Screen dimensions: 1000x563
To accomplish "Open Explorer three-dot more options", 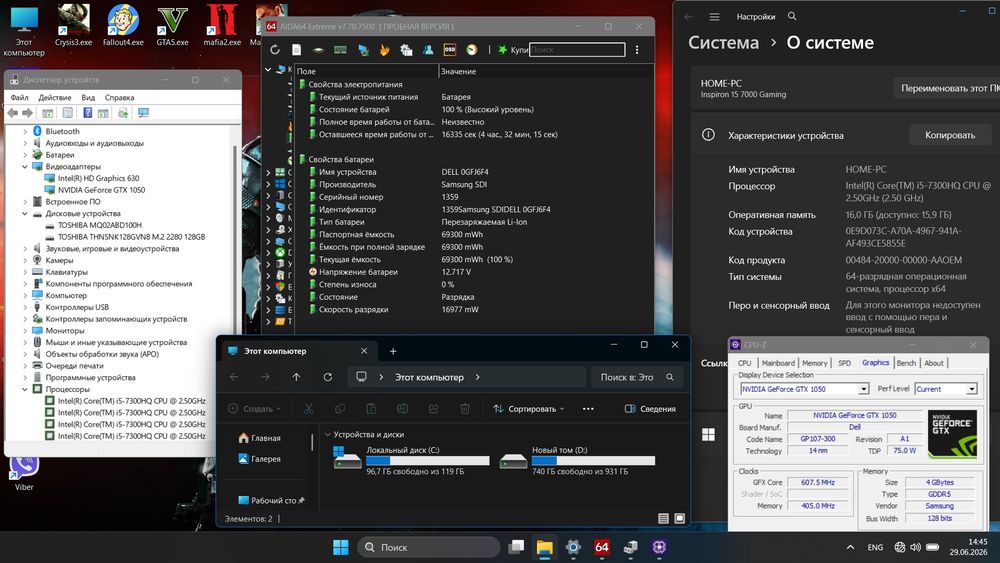I will (588, 409).
